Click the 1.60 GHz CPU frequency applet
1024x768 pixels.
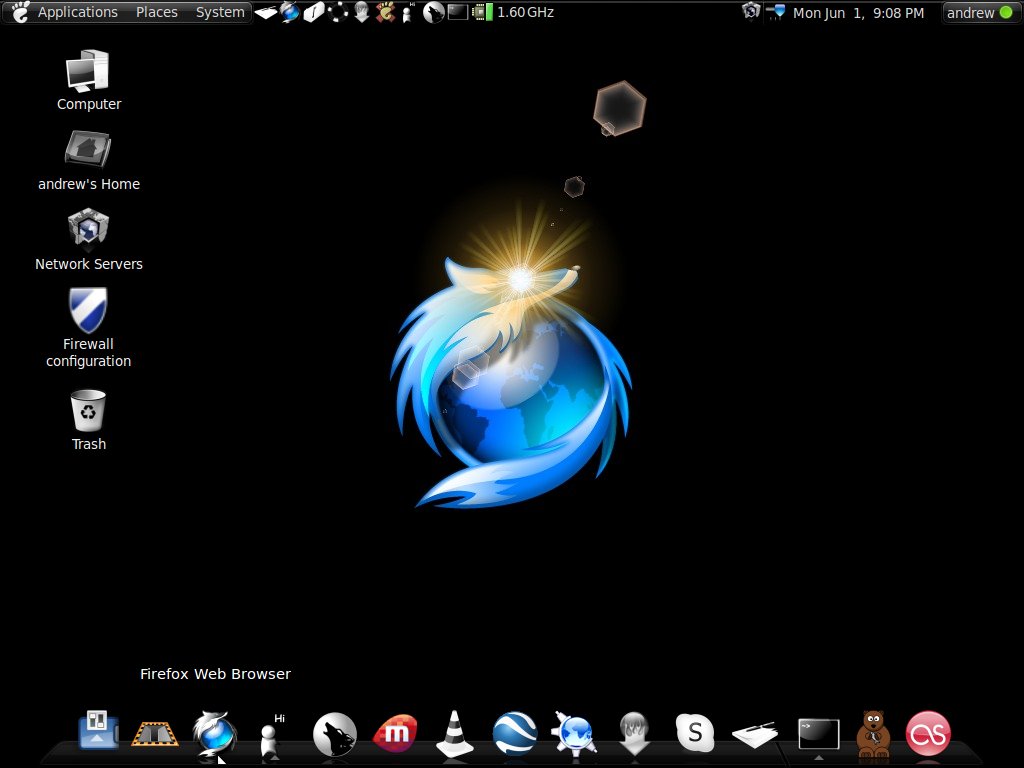(525, 12)
